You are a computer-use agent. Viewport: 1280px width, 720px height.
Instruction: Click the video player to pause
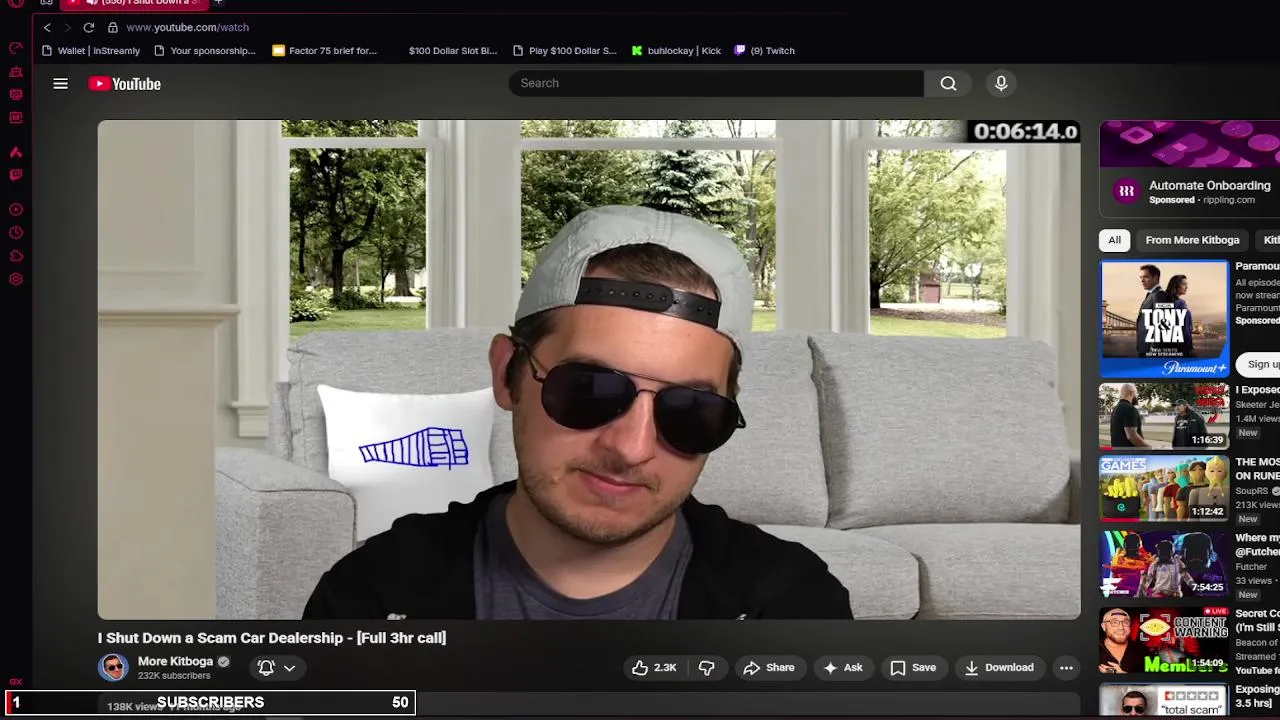point(589,370)
